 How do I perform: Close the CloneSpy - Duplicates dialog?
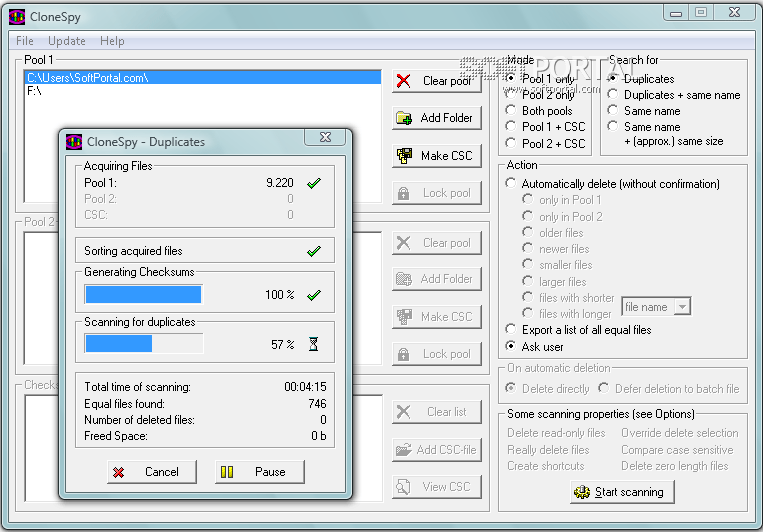(325, 137)
